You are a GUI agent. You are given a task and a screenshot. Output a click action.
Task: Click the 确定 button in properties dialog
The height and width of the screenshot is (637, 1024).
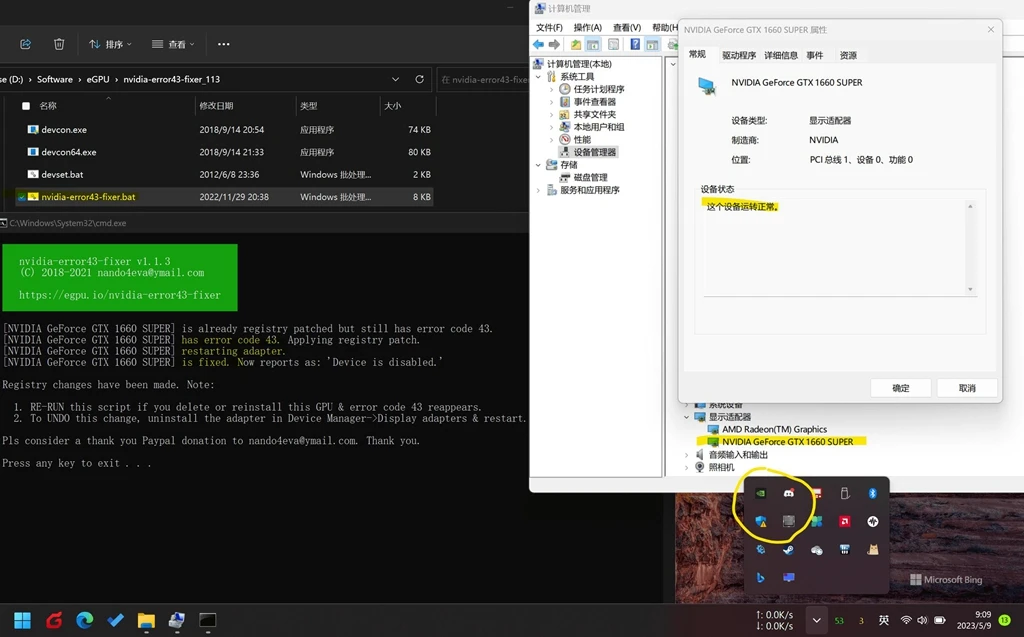[901, 388]
